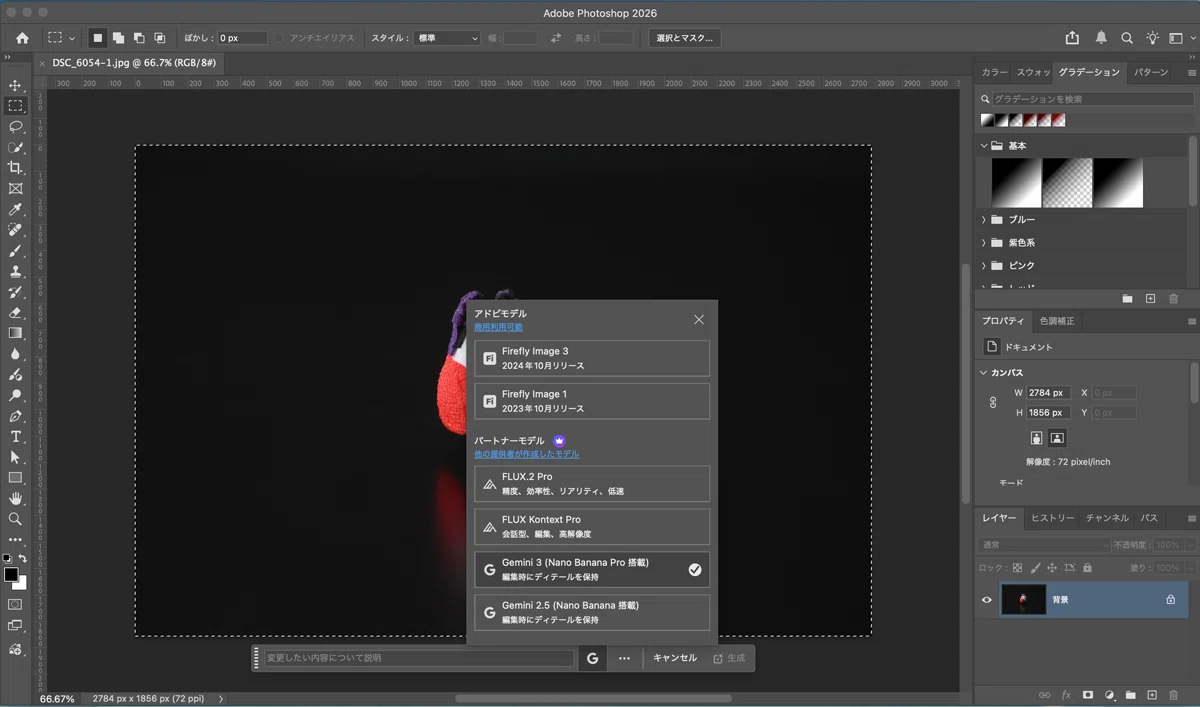Expand the ピンク gradient folder
1200x707 pixels.
[x=984, y=265]
